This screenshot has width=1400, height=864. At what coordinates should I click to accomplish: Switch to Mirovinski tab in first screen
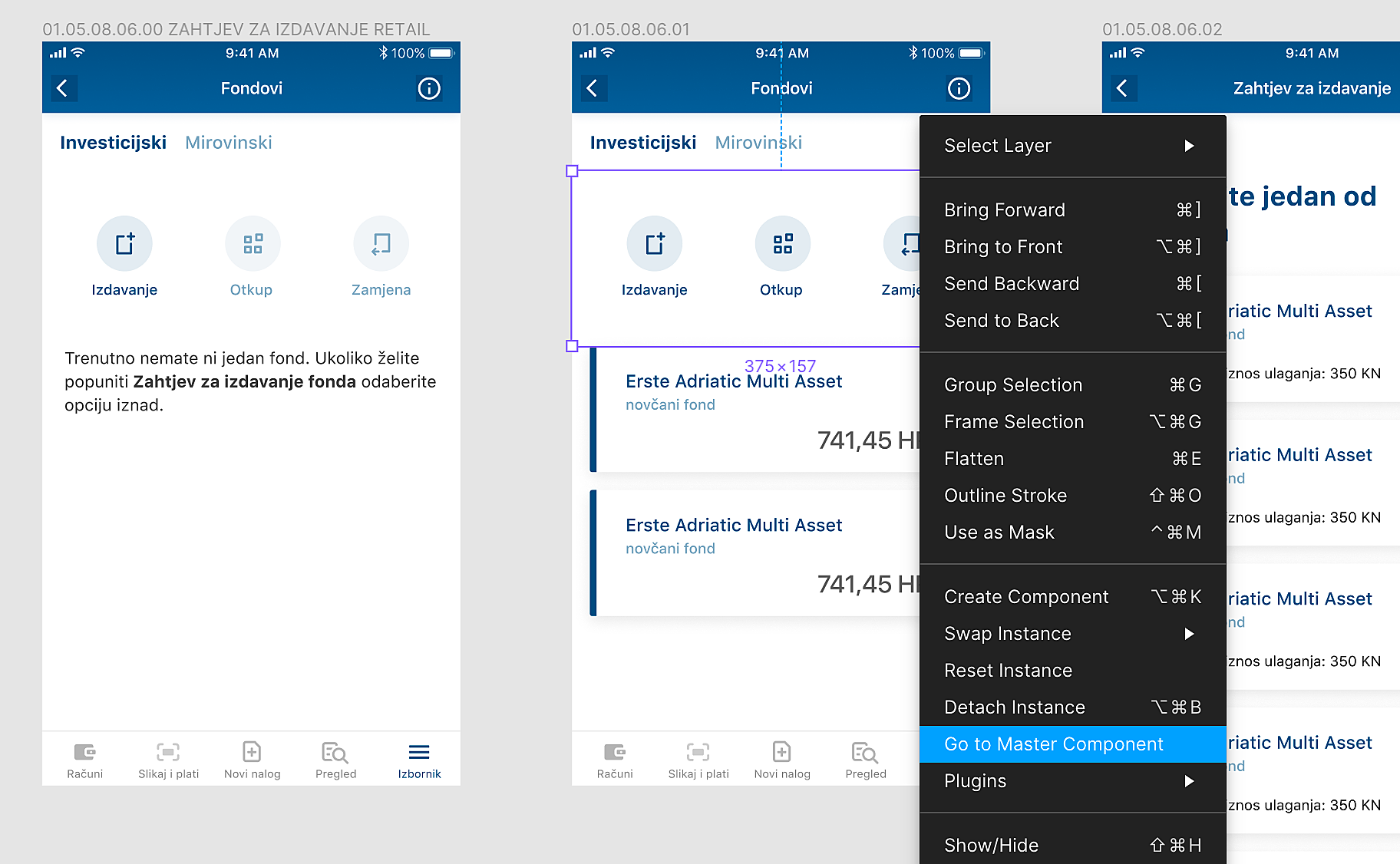point(229,143)
